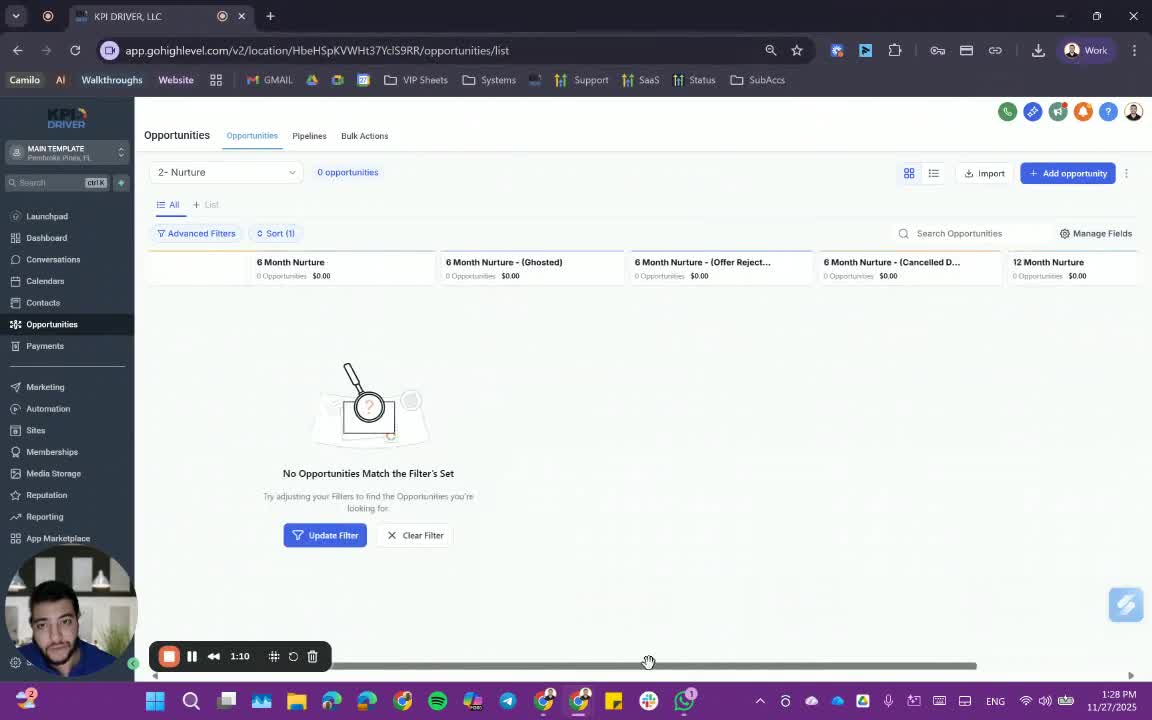
Task: Open the GMAIL bookmark
Action: (270, 80)
